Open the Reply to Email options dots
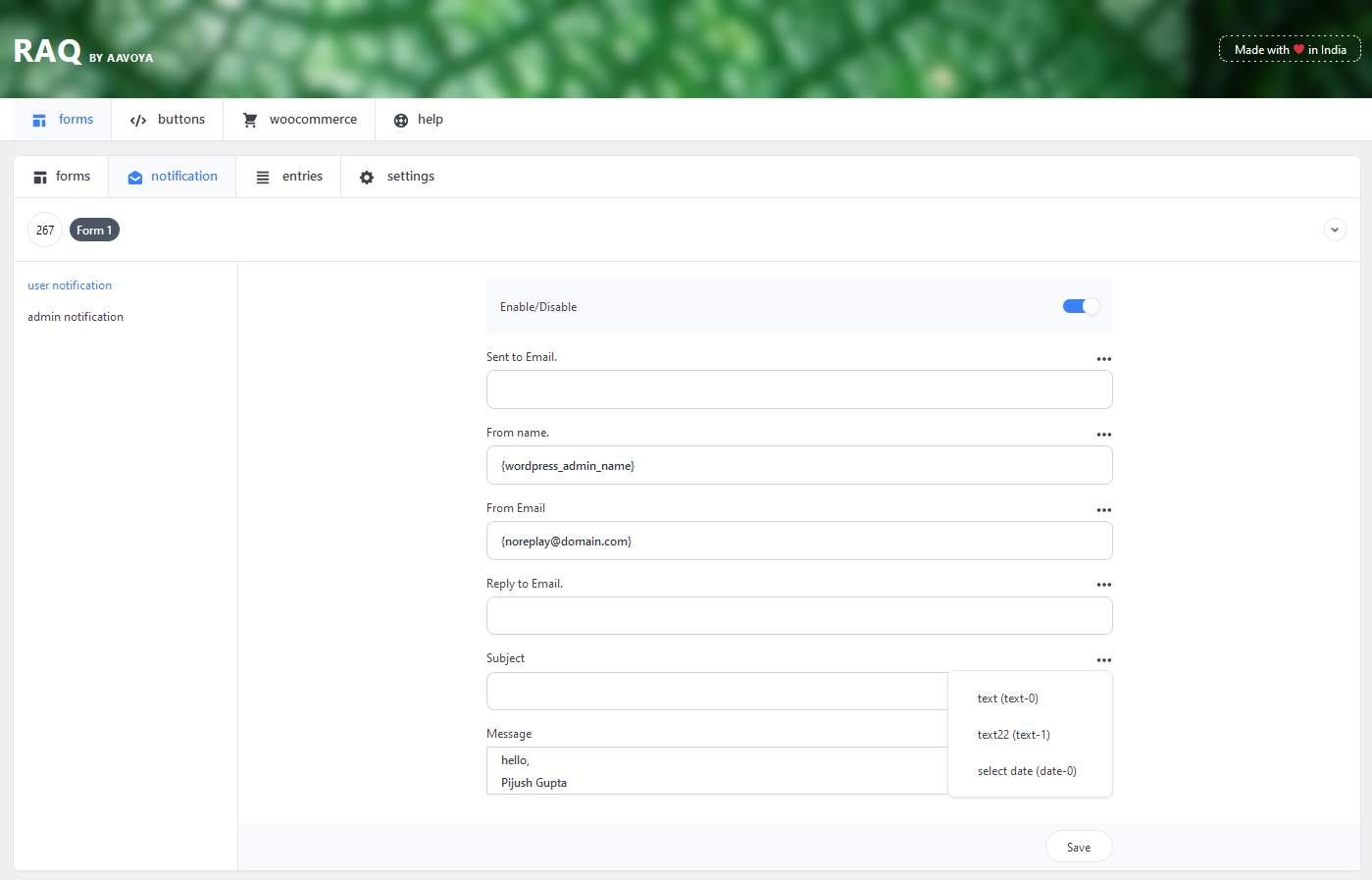The width and height of the screenshot is (1372, 880). 1104,585
